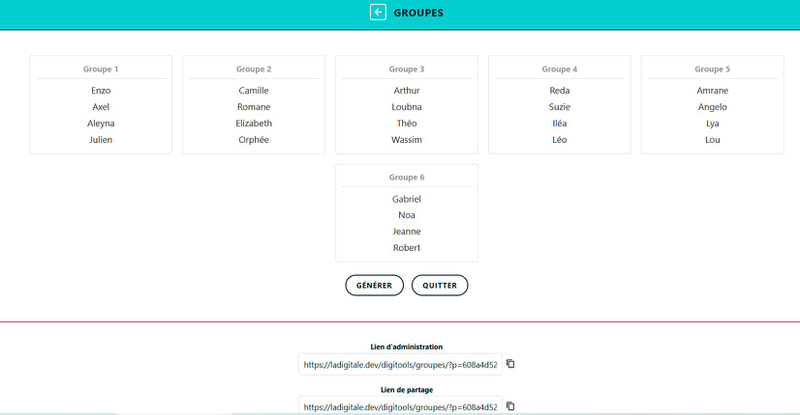This screenshot has width=800, height=415.
Task: Click the name Enzo in Groupe 1
Action: (101, 91)
